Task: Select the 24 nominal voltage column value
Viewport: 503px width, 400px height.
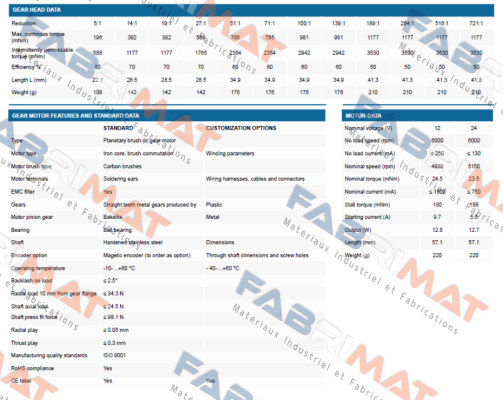Action: click(x=474, y=128)
